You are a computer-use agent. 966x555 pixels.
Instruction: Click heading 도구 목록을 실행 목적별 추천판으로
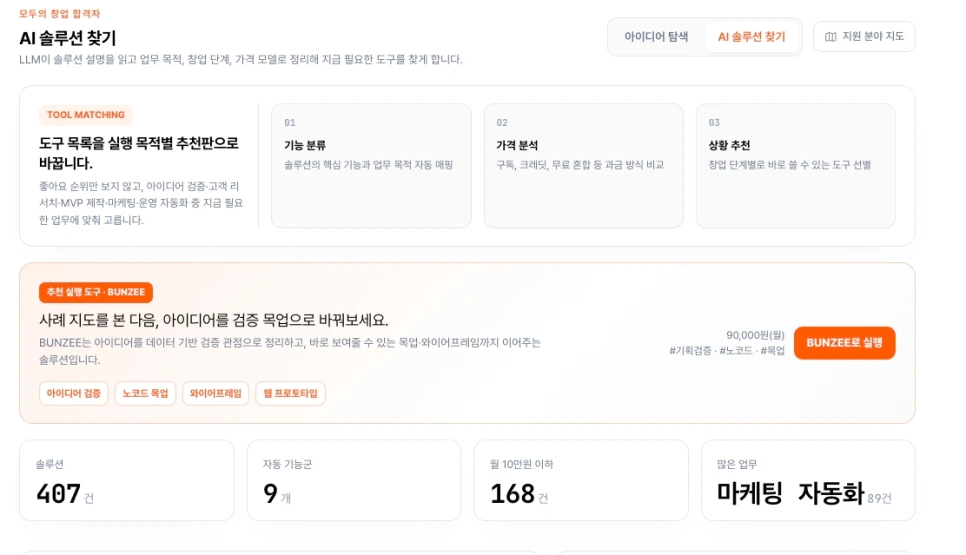tap(139, 153)
